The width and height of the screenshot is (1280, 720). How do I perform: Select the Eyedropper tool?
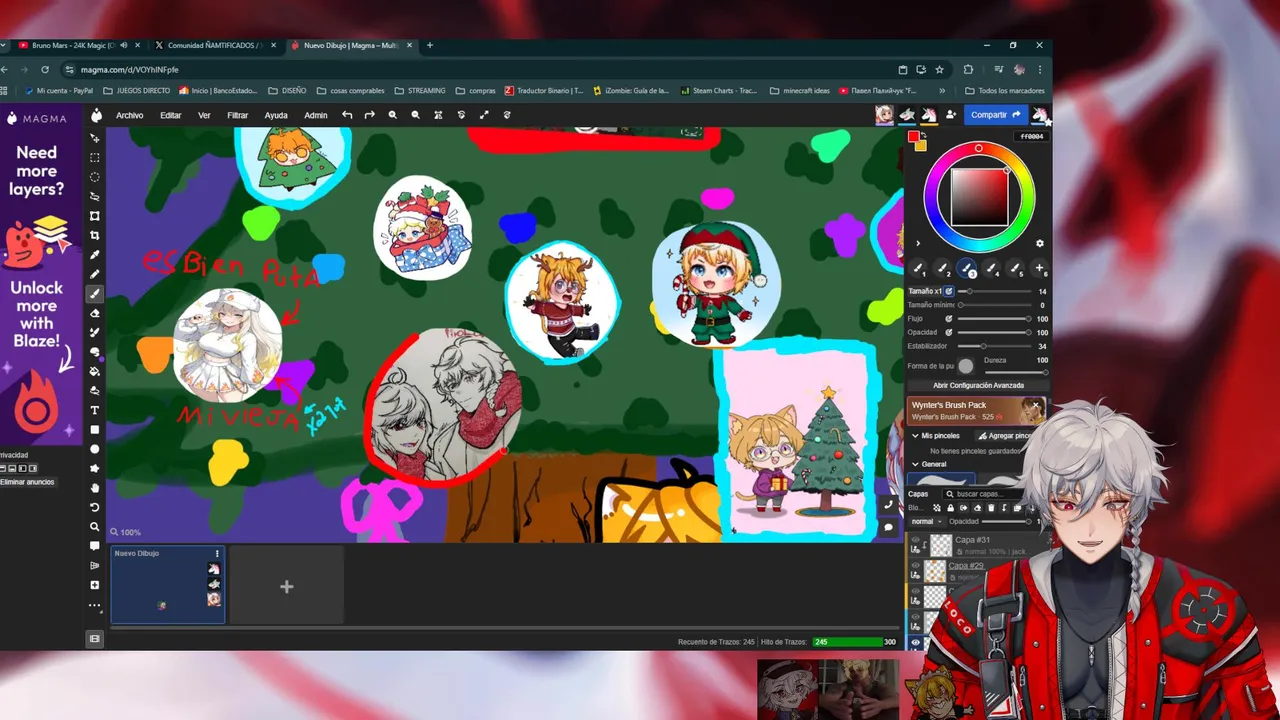(95, 255)
